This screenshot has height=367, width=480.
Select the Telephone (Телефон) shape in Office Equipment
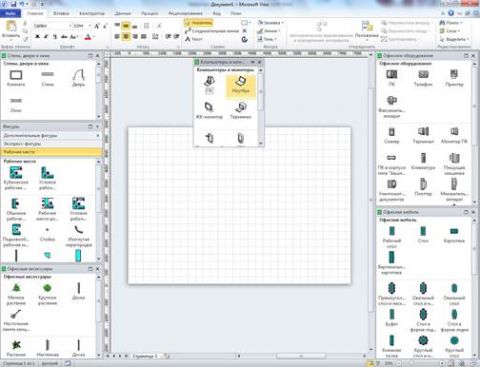tap(423, 79)
